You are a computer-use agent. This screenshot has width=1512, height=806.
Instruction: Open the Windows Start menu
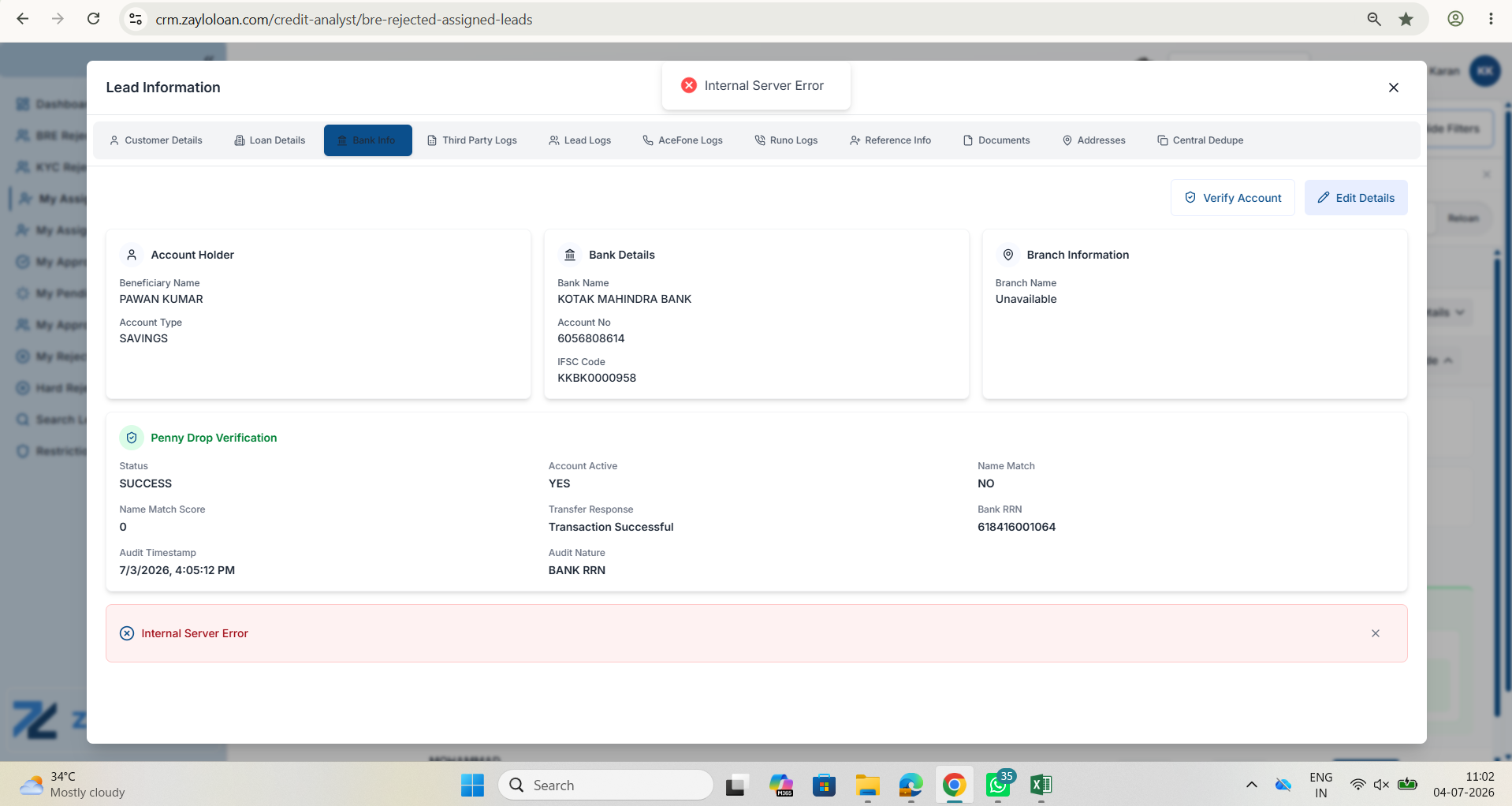473,785
